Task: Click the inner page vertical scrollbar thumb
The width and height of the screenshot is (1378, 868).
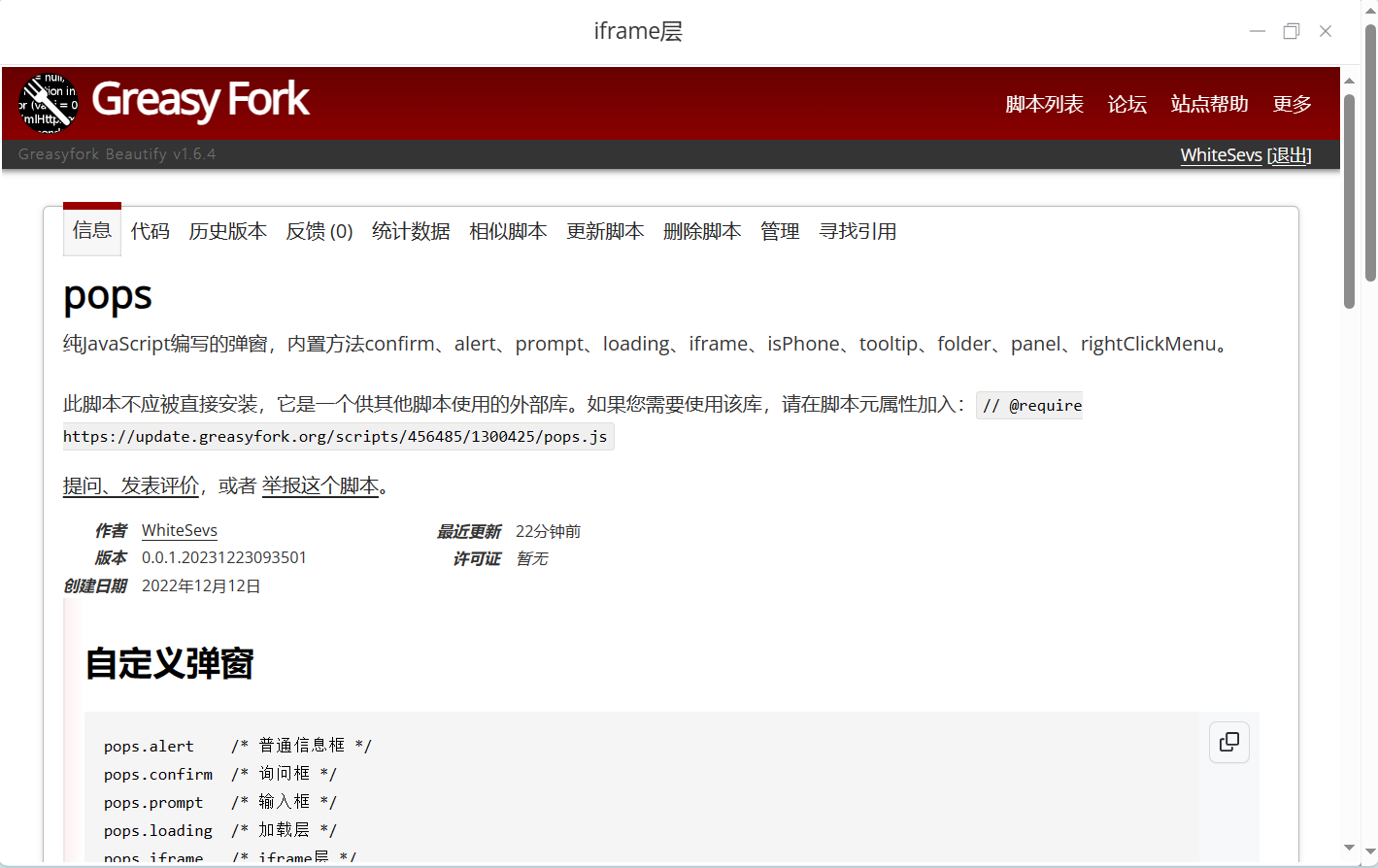Action: click(x=1349, y=199)
